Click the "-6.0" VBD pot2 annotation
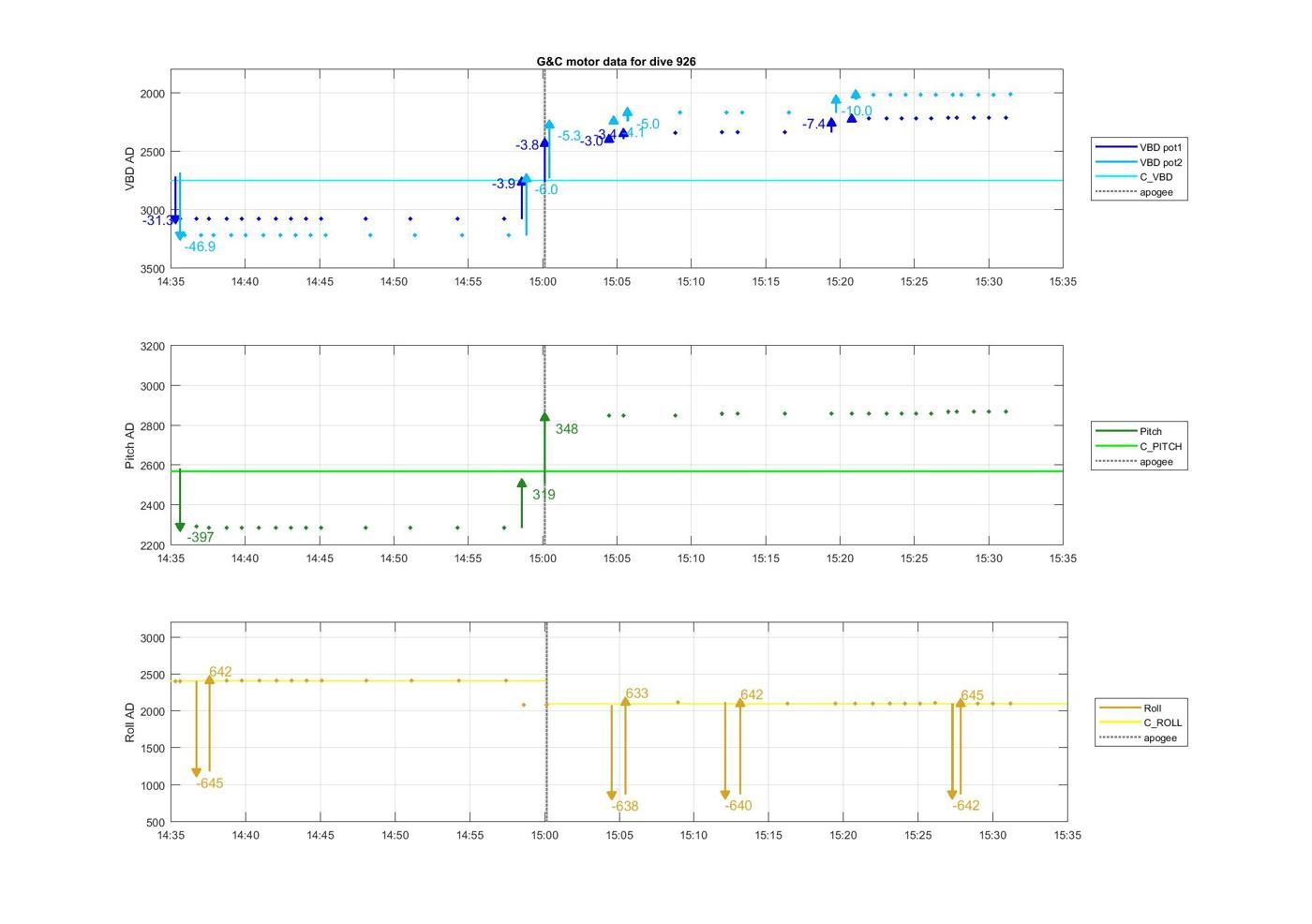Viewport: 1312px width, 924px height. tap(546, 189)
